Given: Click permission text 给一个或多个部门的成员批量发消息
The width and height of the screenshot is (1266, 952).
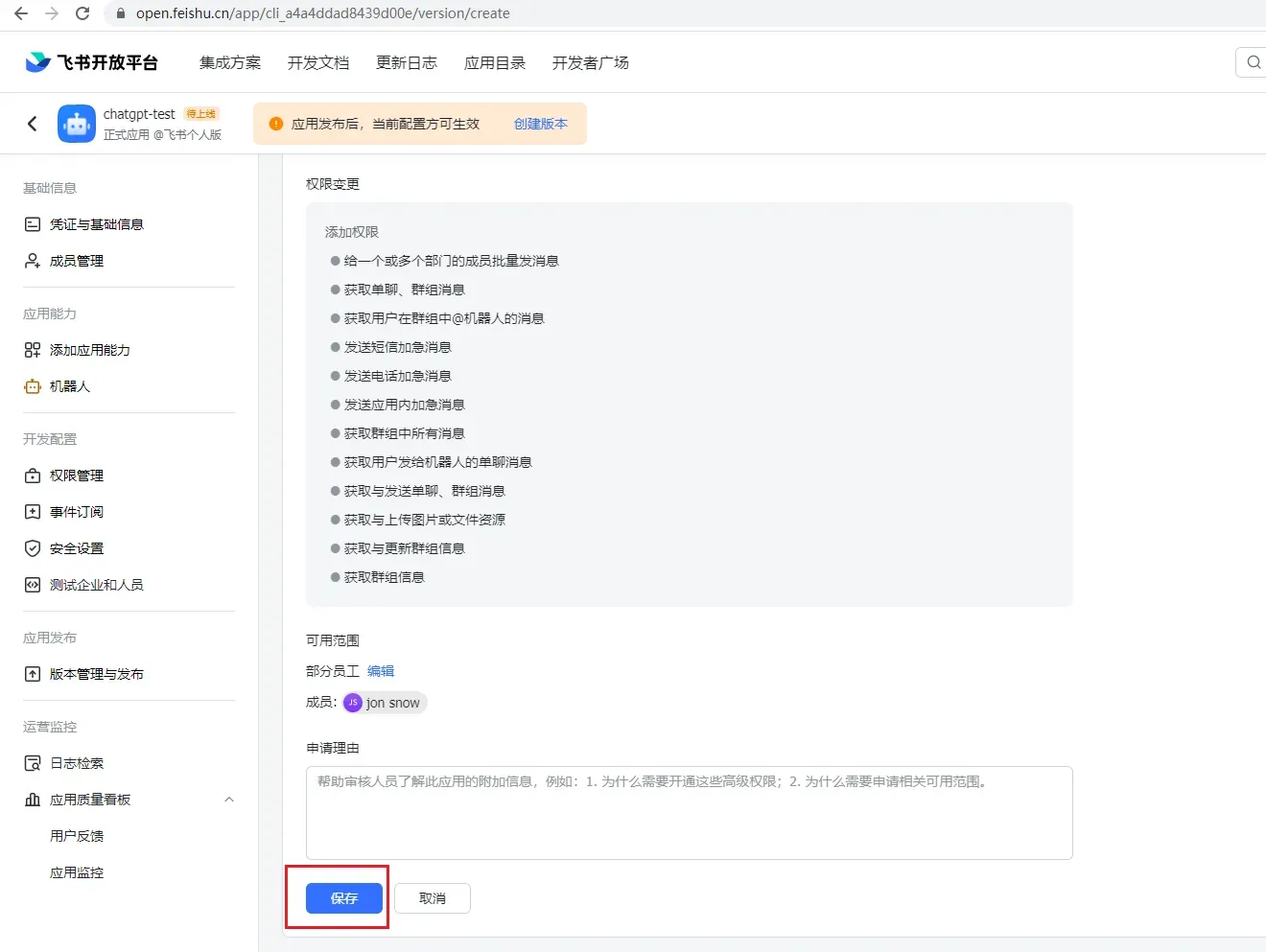Looking at the screenshot, I should click(451, 261).
